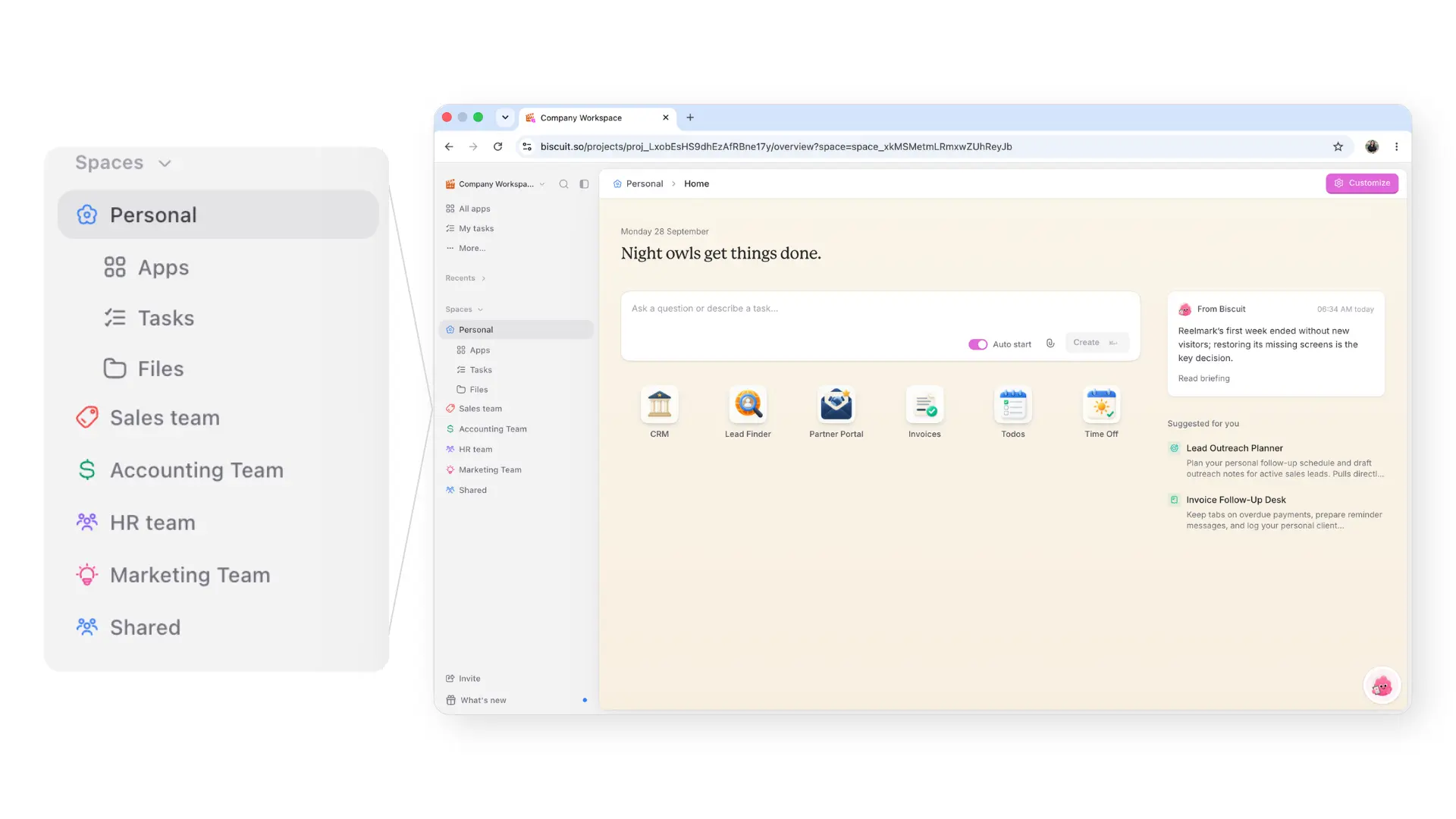Select the Company Workspace browser tab
The height and width of the screenshot is (819, 1456).
click(598, 118)
